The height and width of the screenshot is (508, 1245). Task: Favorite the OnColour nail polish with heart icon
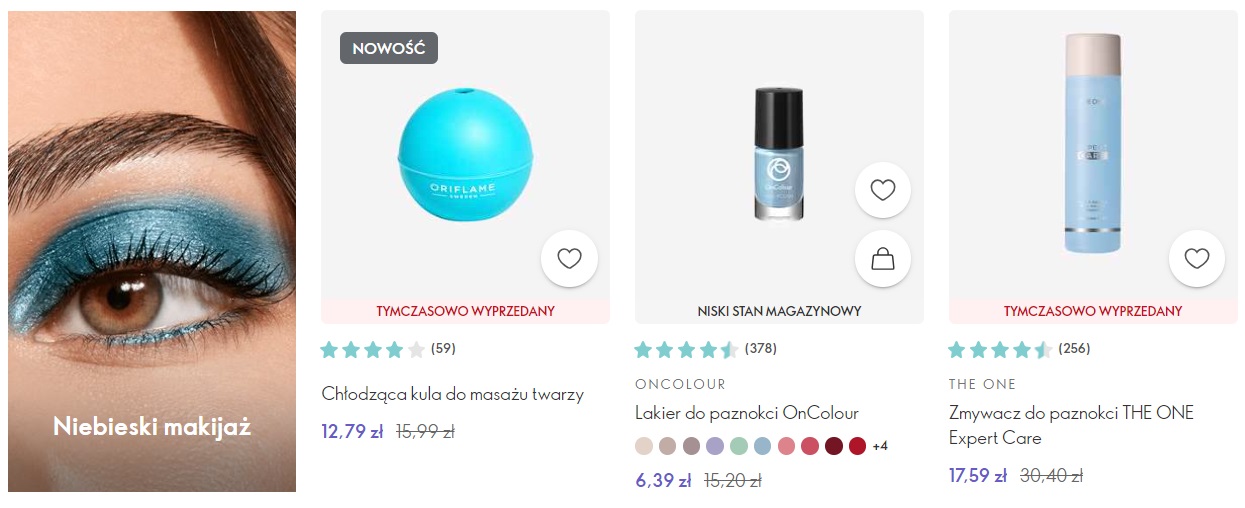pyautogui.click(x=883, y=190)
